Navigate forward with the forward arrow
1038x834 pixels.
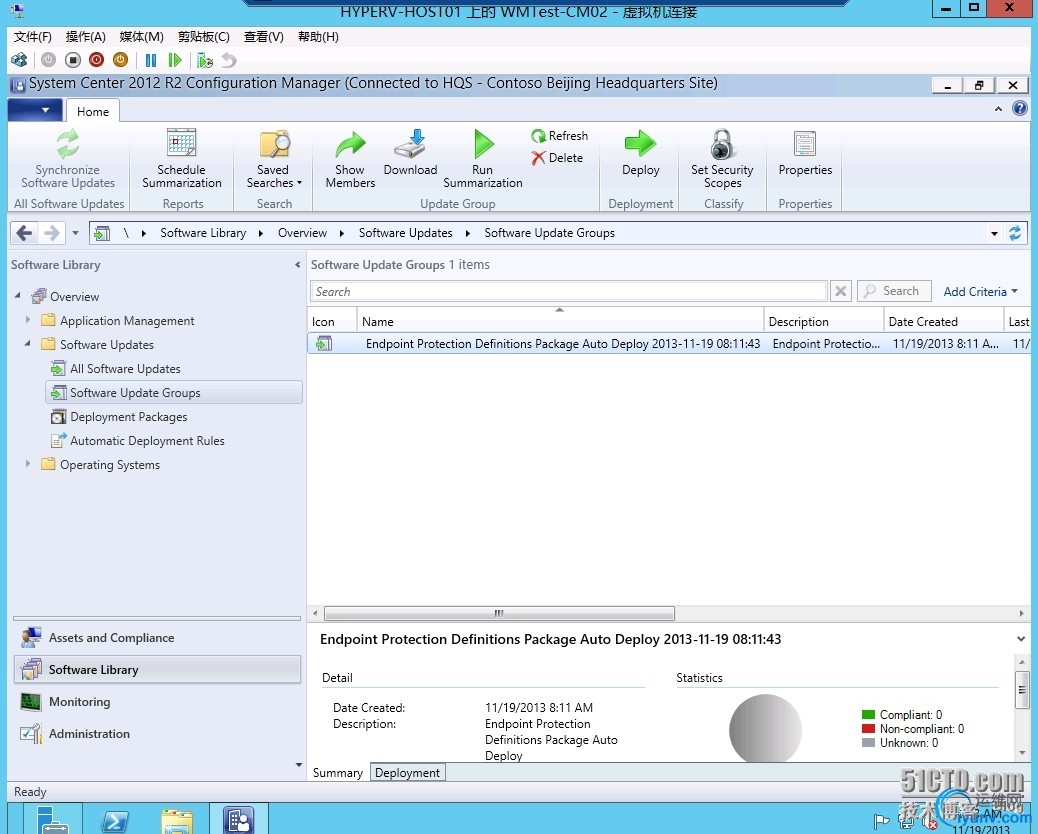[51, 233]
